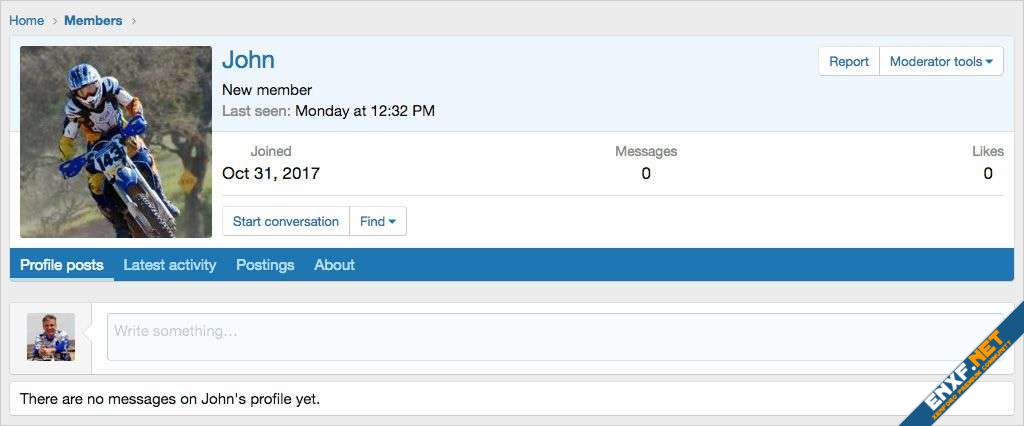Open John's motocross profile picture

(116, 142)
